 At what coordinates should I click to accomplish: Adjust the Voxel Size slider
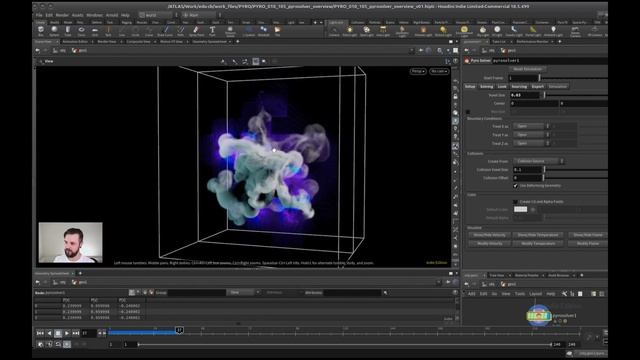576,95
